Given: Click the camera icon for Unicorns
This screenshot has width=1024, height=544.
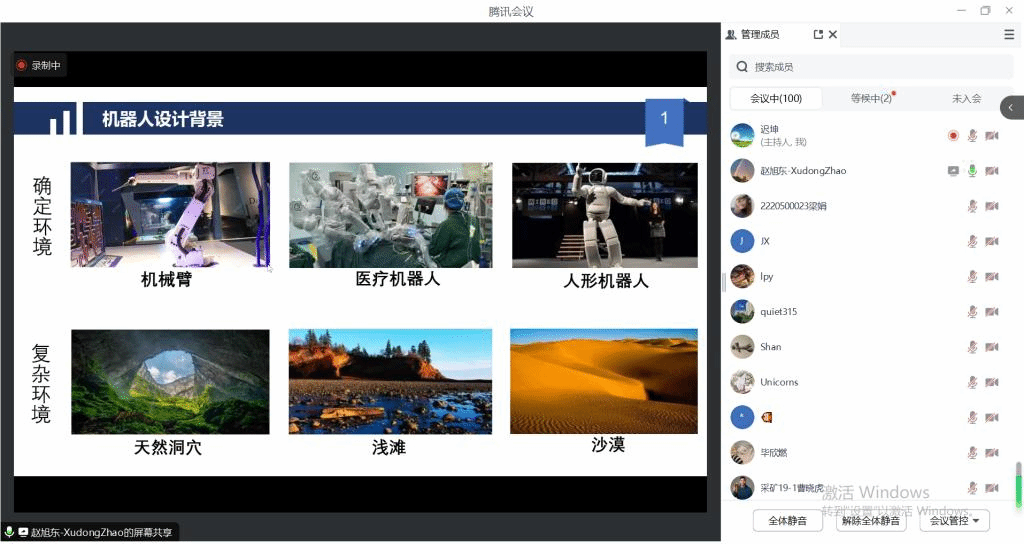Looking at the screenshot, I should click(x=991, y=382).
